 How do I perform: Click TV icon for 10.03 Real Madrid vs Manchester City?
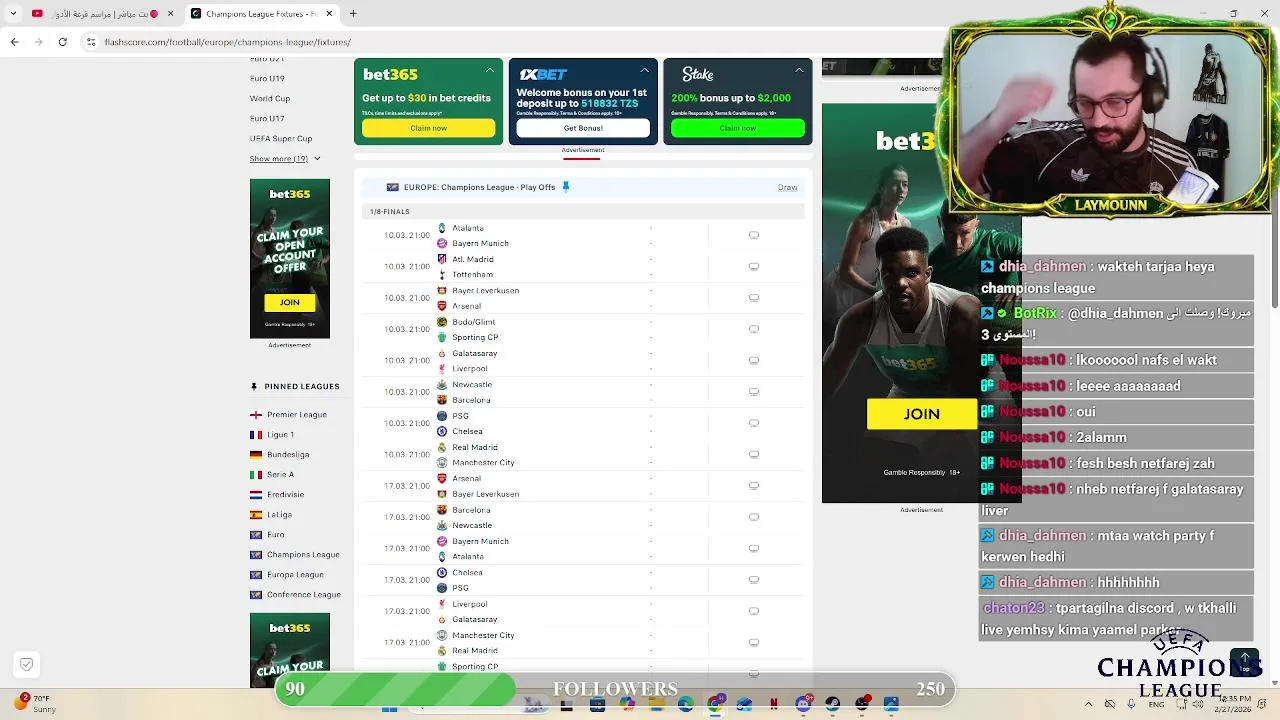pos(754,455)
